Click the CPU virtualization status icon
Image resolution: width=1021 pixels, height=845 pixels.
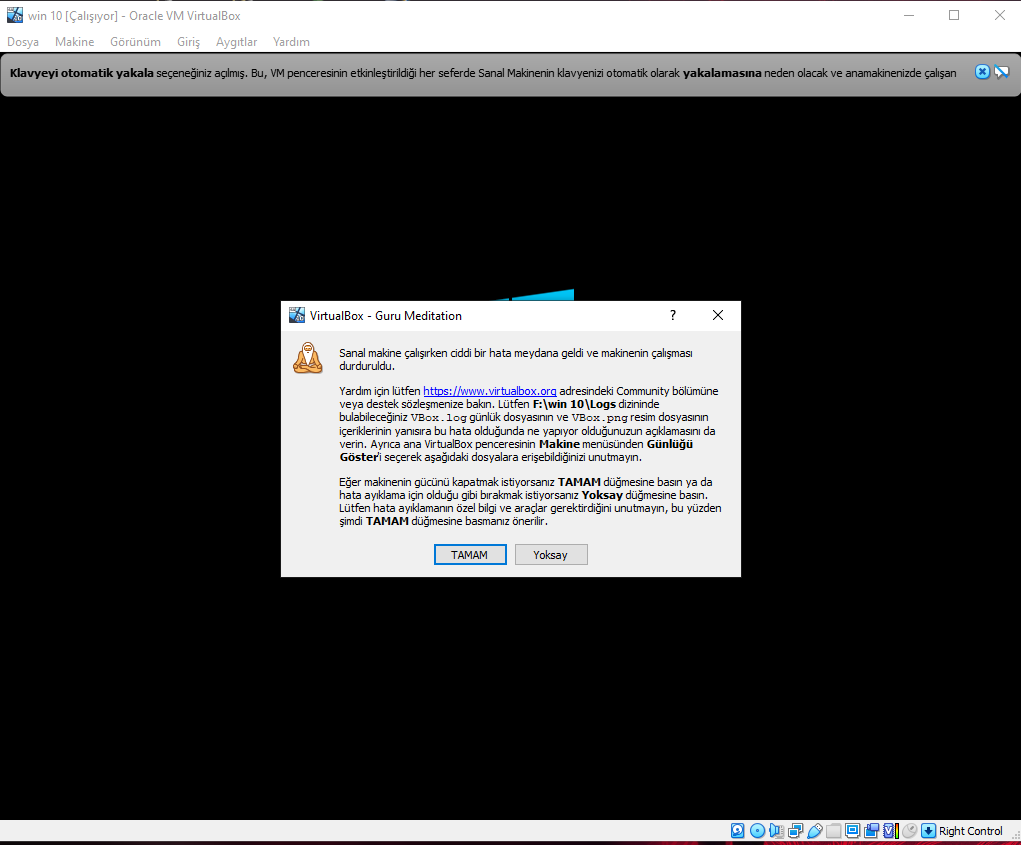coord(891,831)
